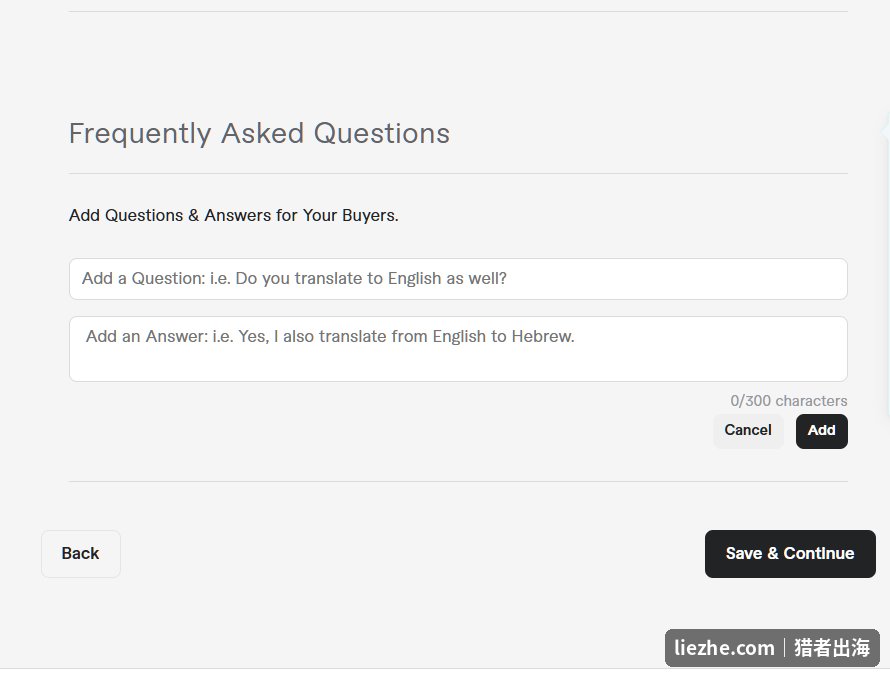890x677 pixels.
Task: Click the ampersand in Save & Continue
Action: coord(773,553)
